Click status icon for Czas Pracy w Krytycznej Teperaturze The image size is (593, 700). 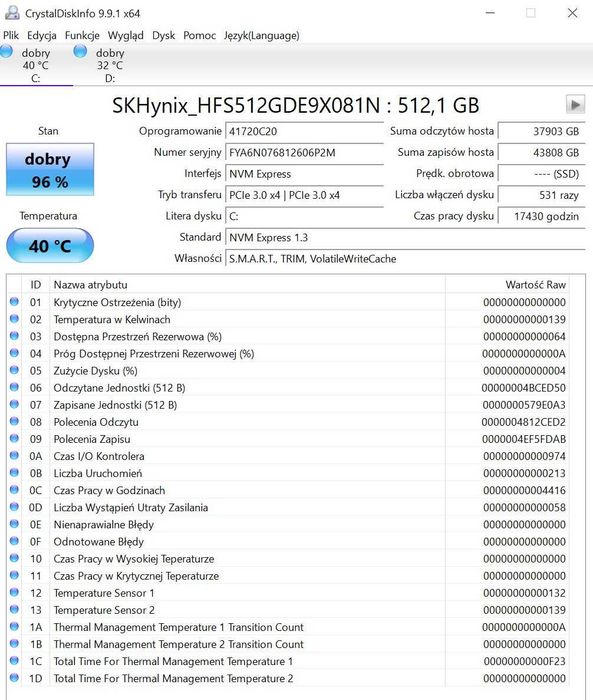pyautogui.click(x=14, y=575)
